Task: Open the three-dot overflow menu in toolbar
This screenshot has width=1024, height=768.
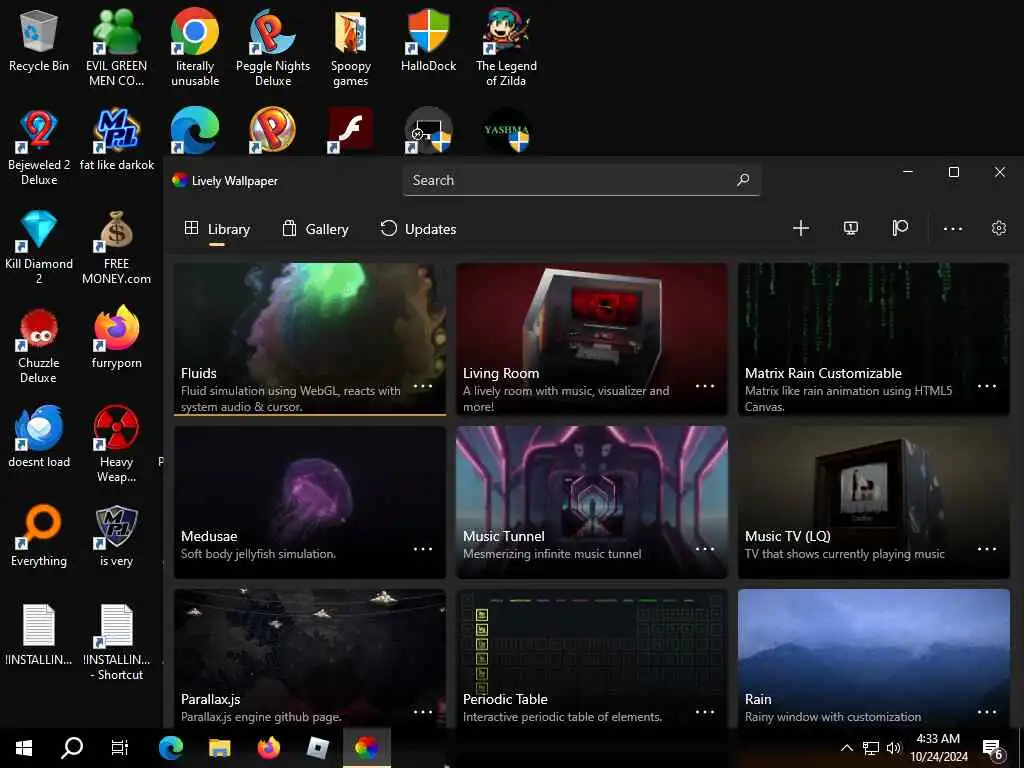Action: tap(953, 229)
